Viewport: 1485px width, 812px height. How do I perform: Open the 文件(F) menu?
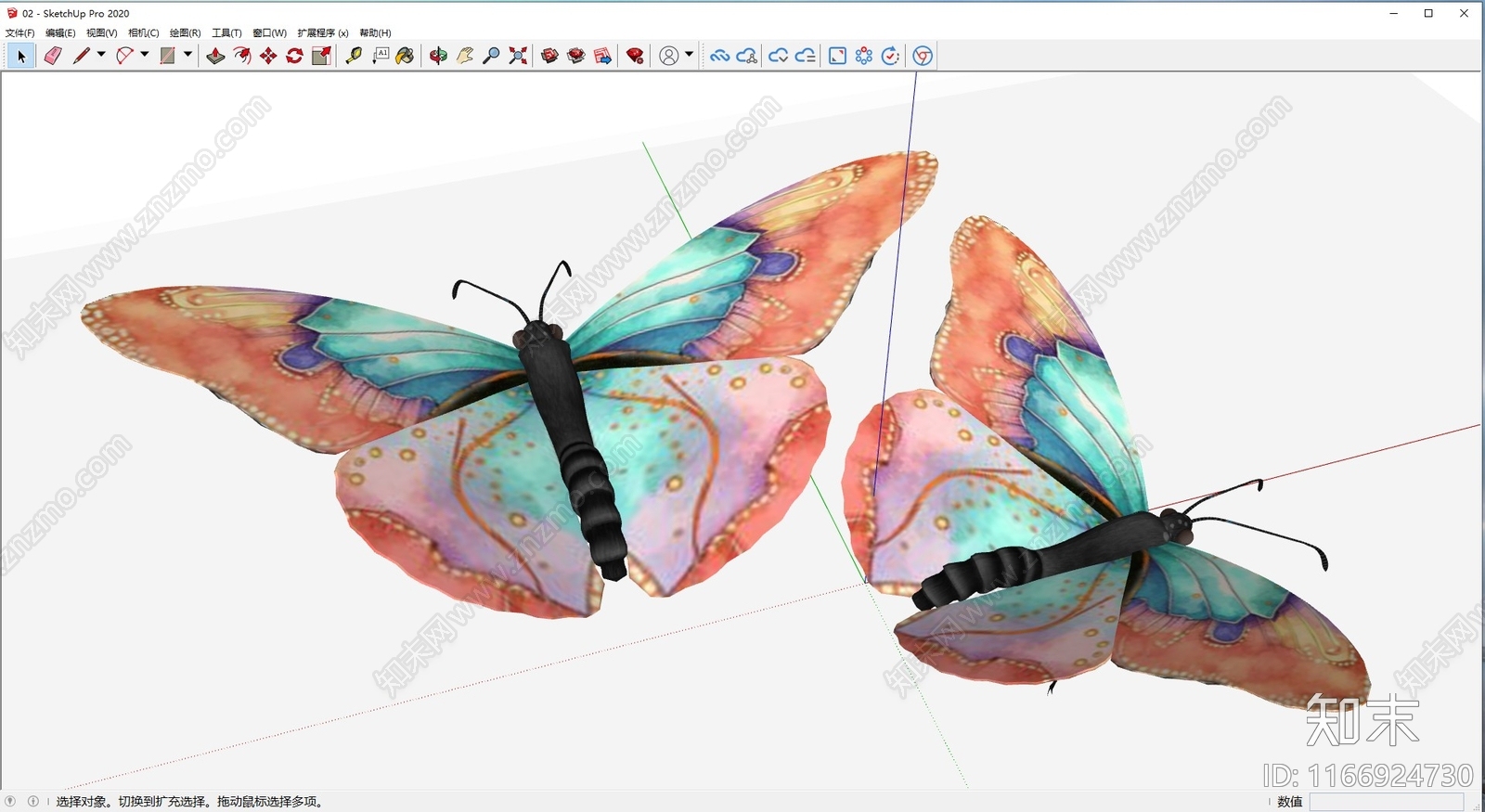(x=19, y=32)
